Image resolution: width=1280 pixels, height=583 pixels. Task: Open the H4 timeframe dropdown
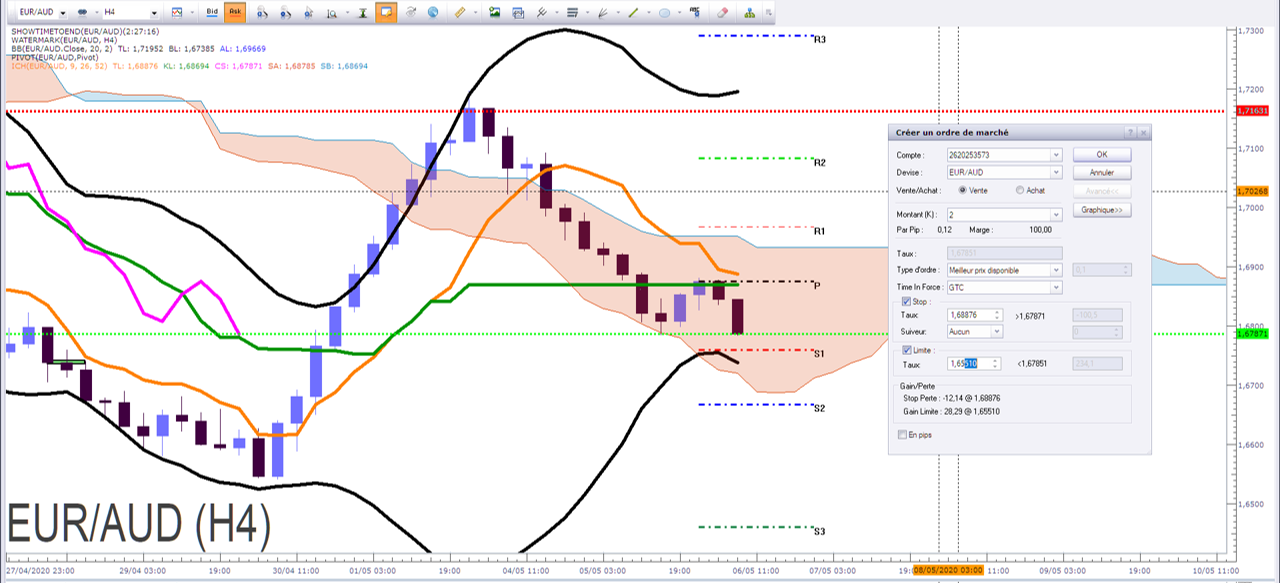point(131,13)
